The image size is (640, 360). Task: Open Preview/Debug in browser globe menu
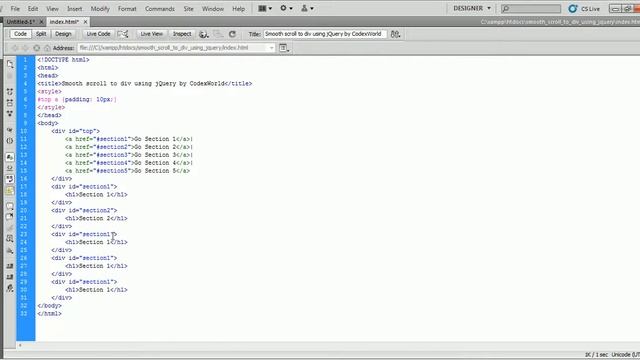(x=204, y=34)
